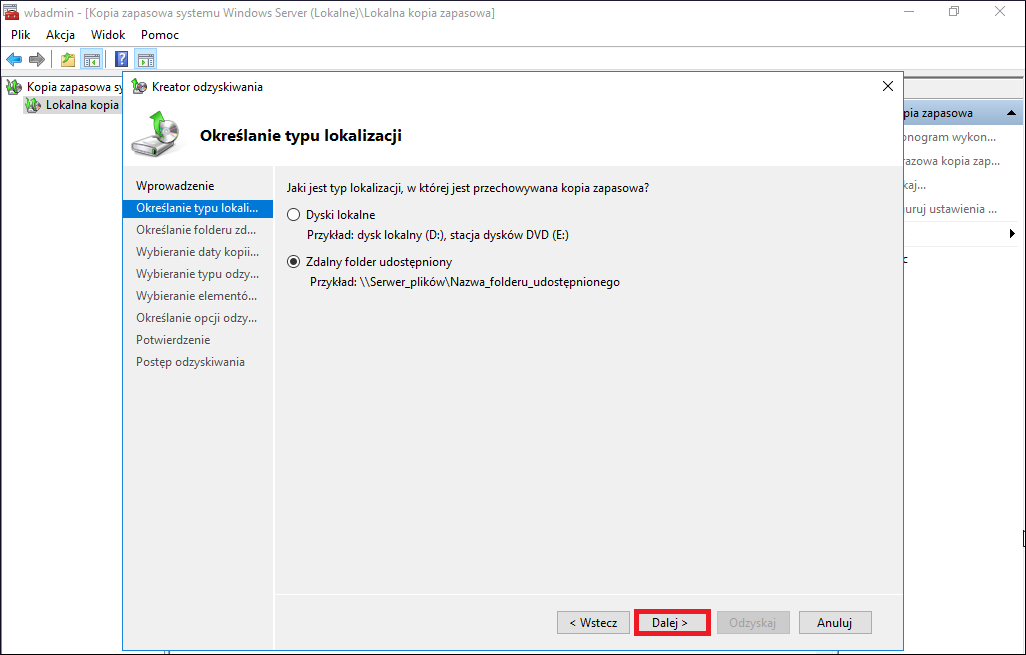Click the Wprowadzenie wizard step
Viewport: 1026px width, 655px height.
point(175,186)
